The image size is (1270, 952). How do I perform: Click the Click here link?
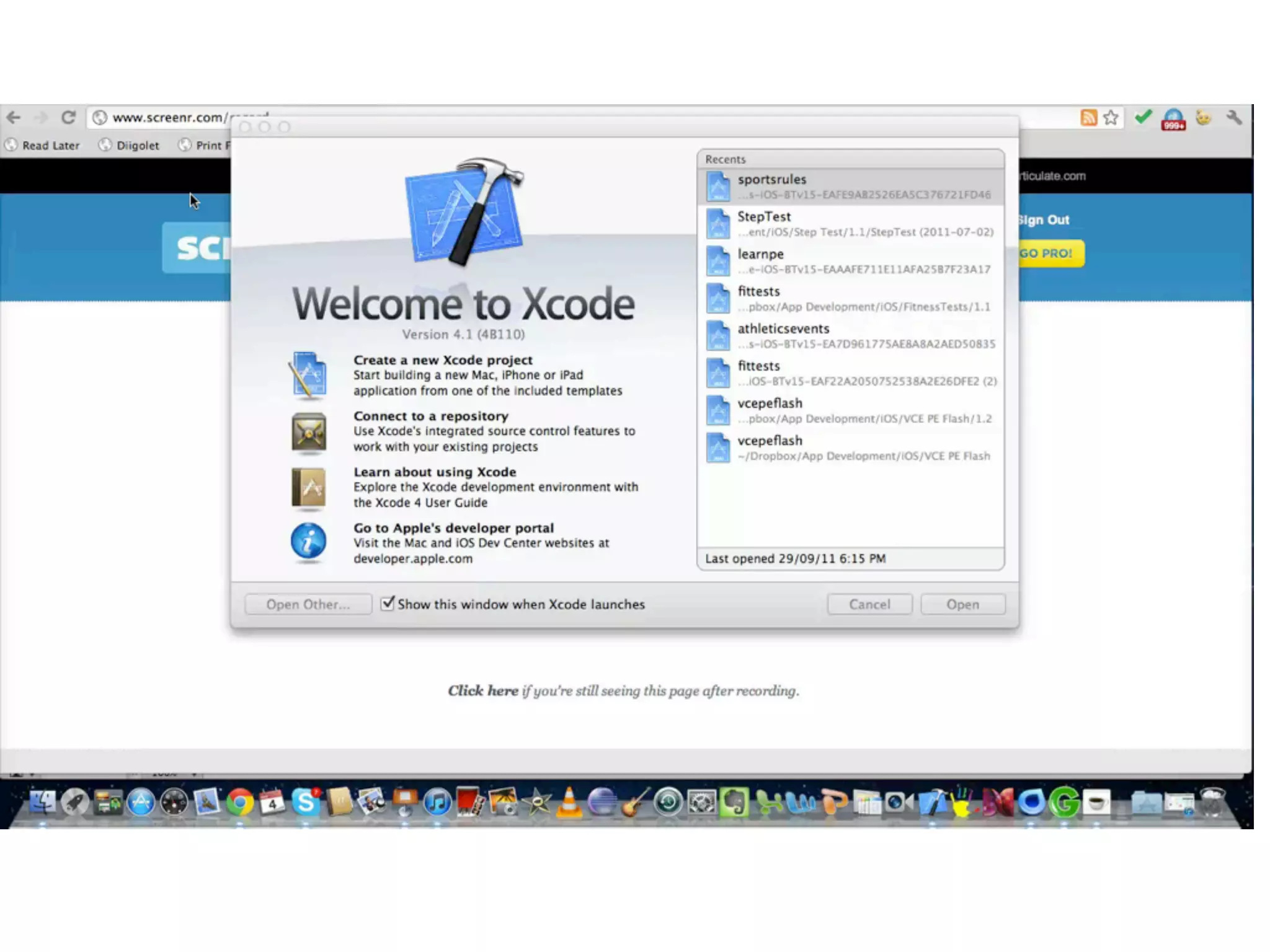point(483,690)
